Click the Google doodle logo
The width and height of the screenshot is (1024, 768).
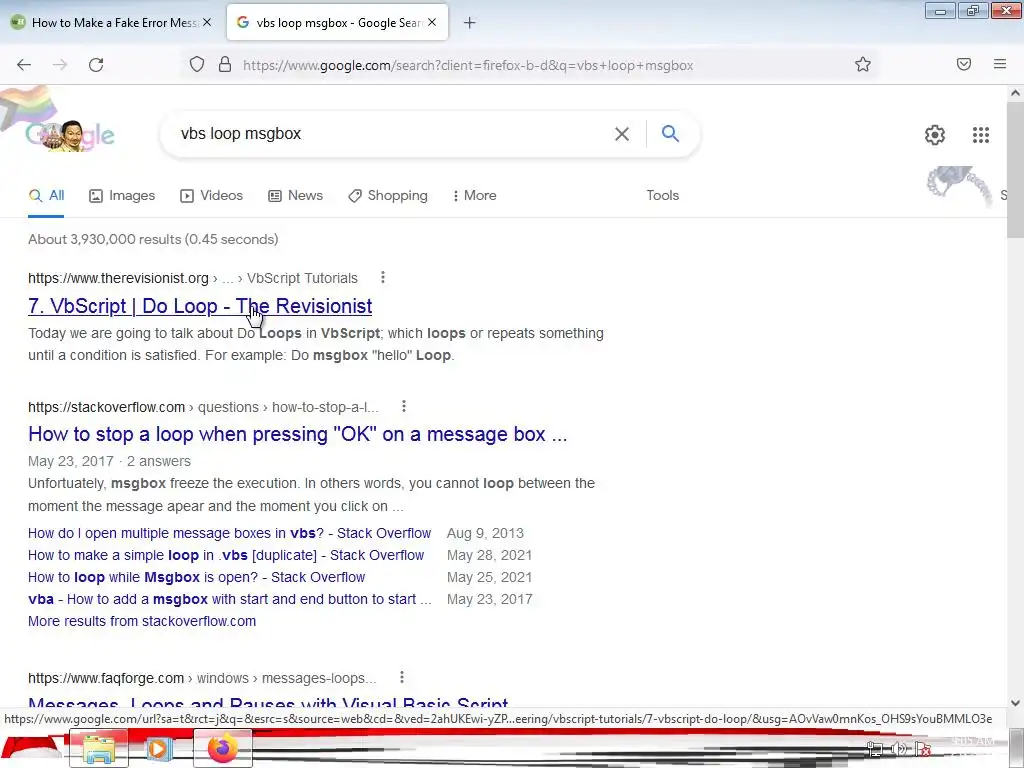point(69,135)
